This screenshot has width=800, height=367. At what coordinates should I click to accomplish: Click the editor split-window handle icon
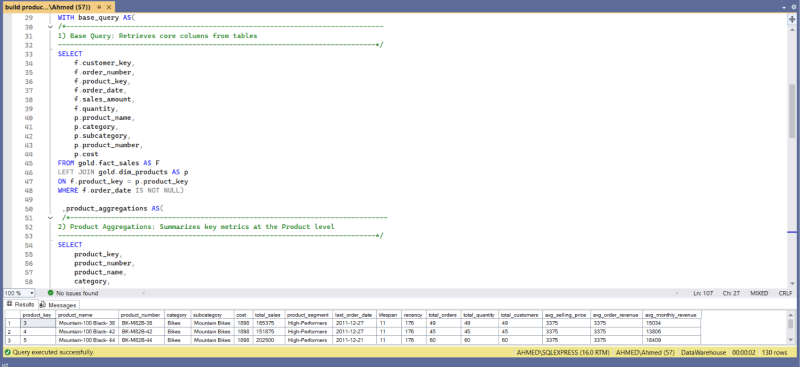click(792, 18)
